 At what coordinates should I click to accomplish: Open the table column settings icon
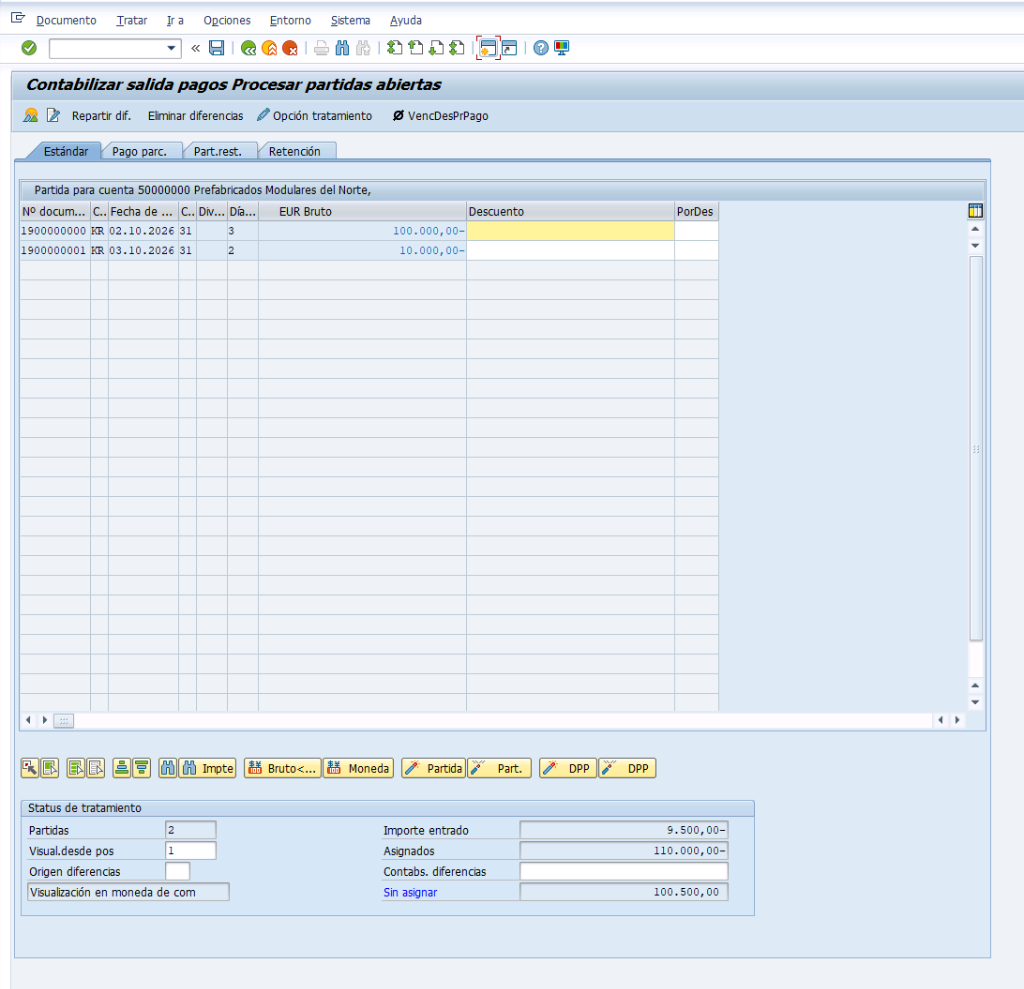(975, 211)
